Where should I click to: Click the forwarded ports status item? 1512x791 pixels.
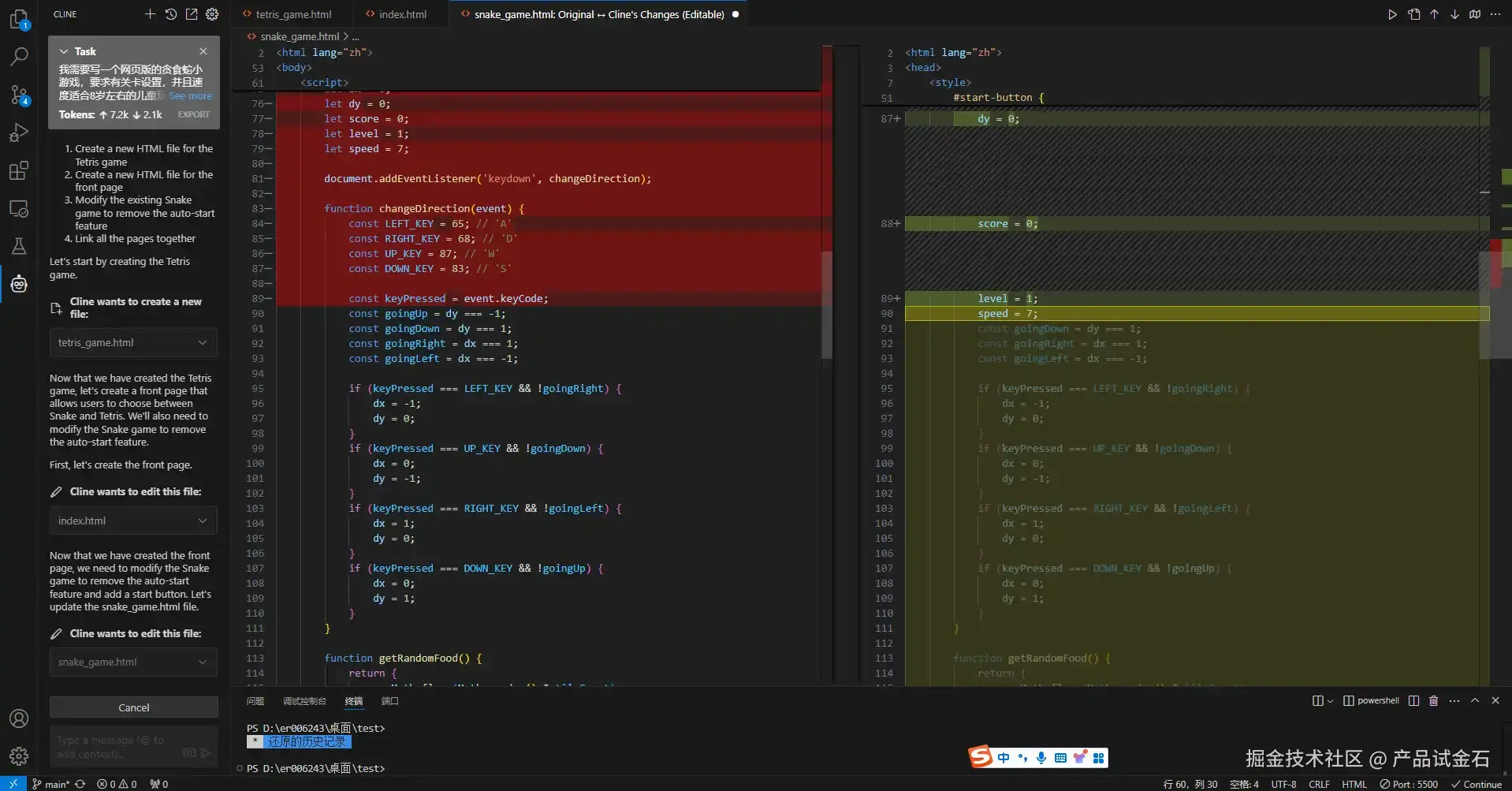tap(158, 784)
